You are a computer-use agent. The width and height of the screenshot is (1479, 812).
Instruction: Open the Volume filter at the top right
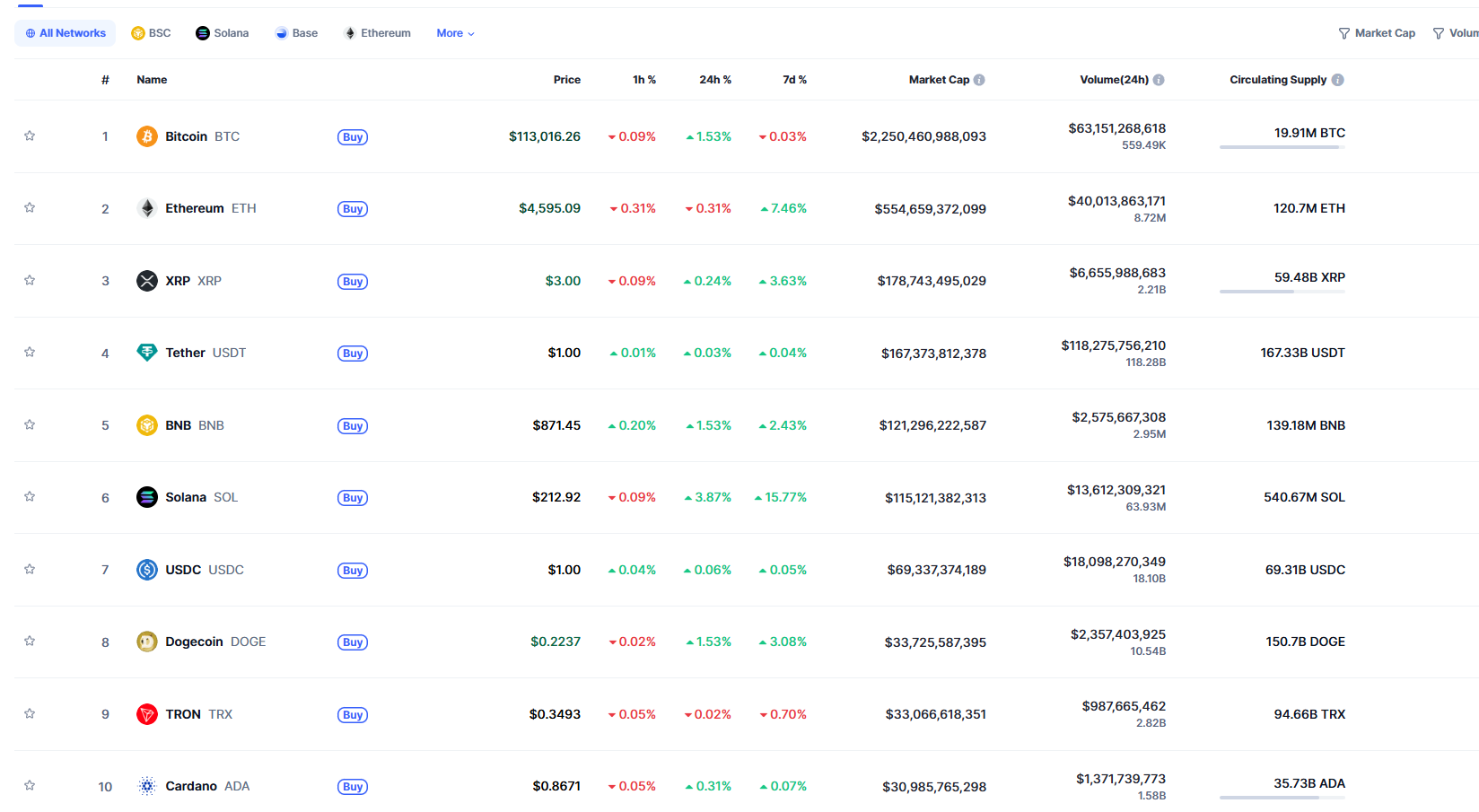coord(1456,33)
